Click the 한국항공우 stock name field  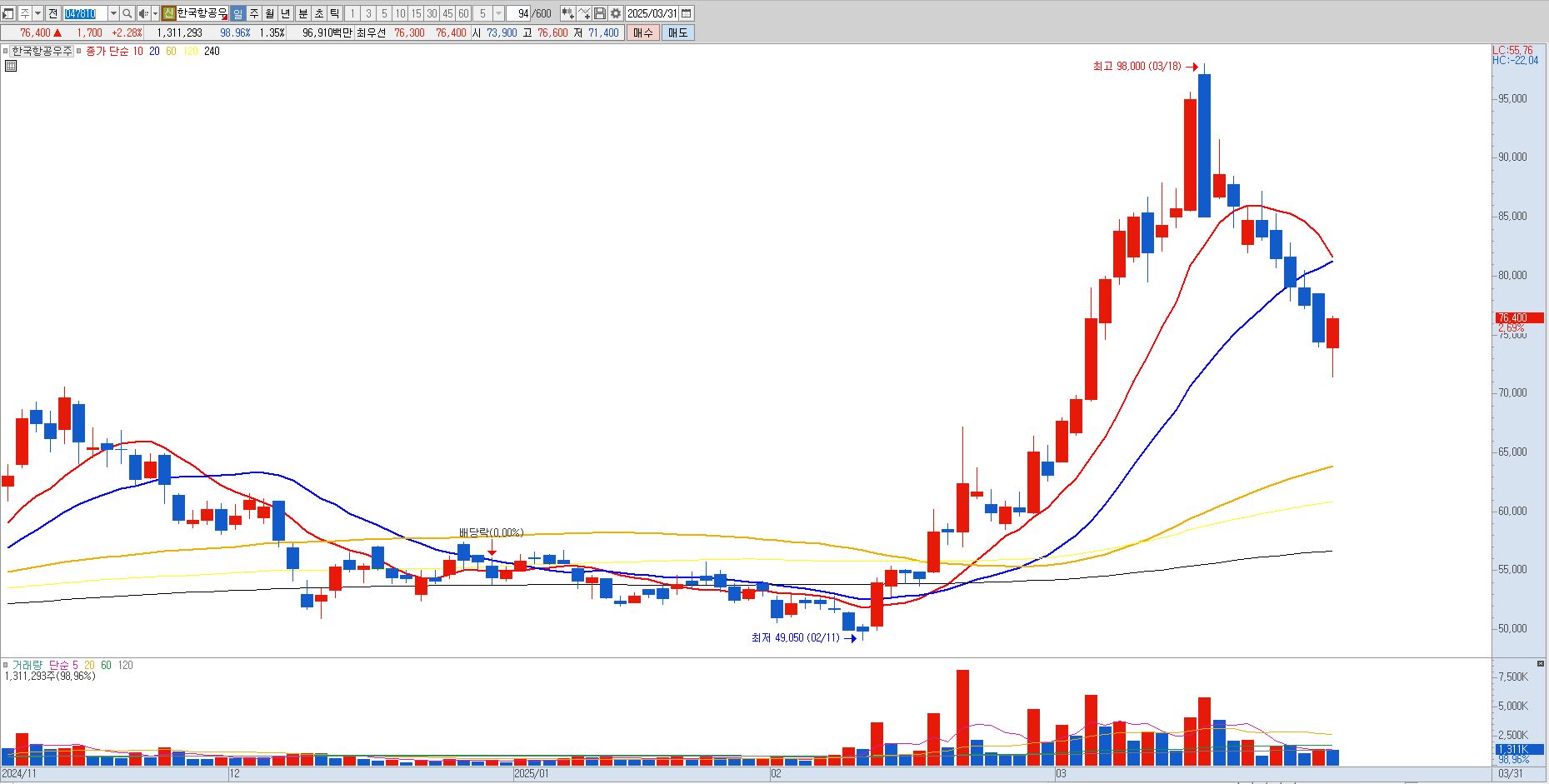tap(202, 13)
